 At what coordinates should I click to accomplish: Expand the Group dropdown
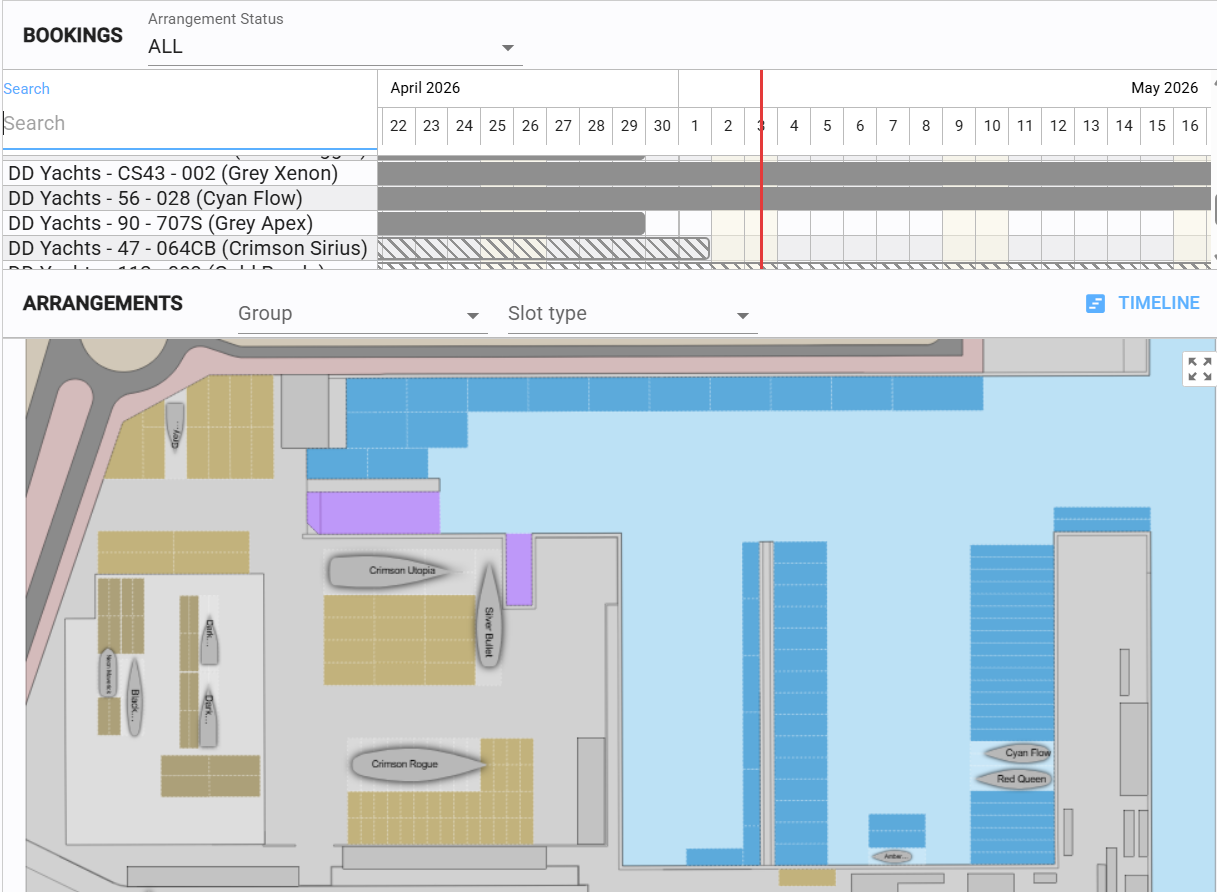coord(362,314)
